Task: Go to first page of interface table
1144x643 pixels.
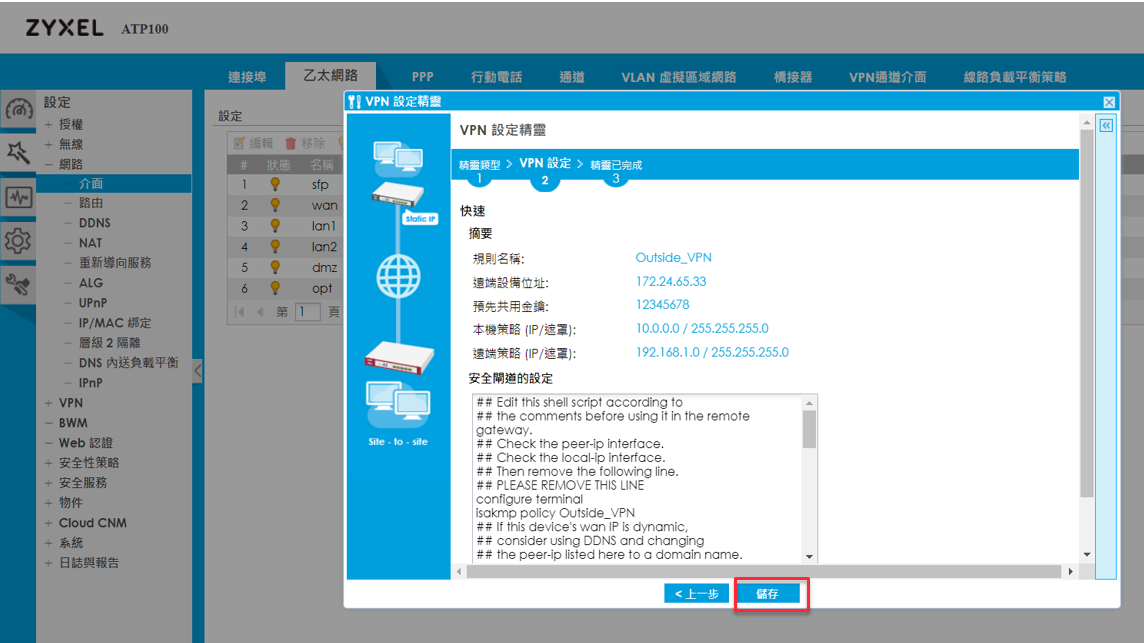Action: click(x=239, y=312)
